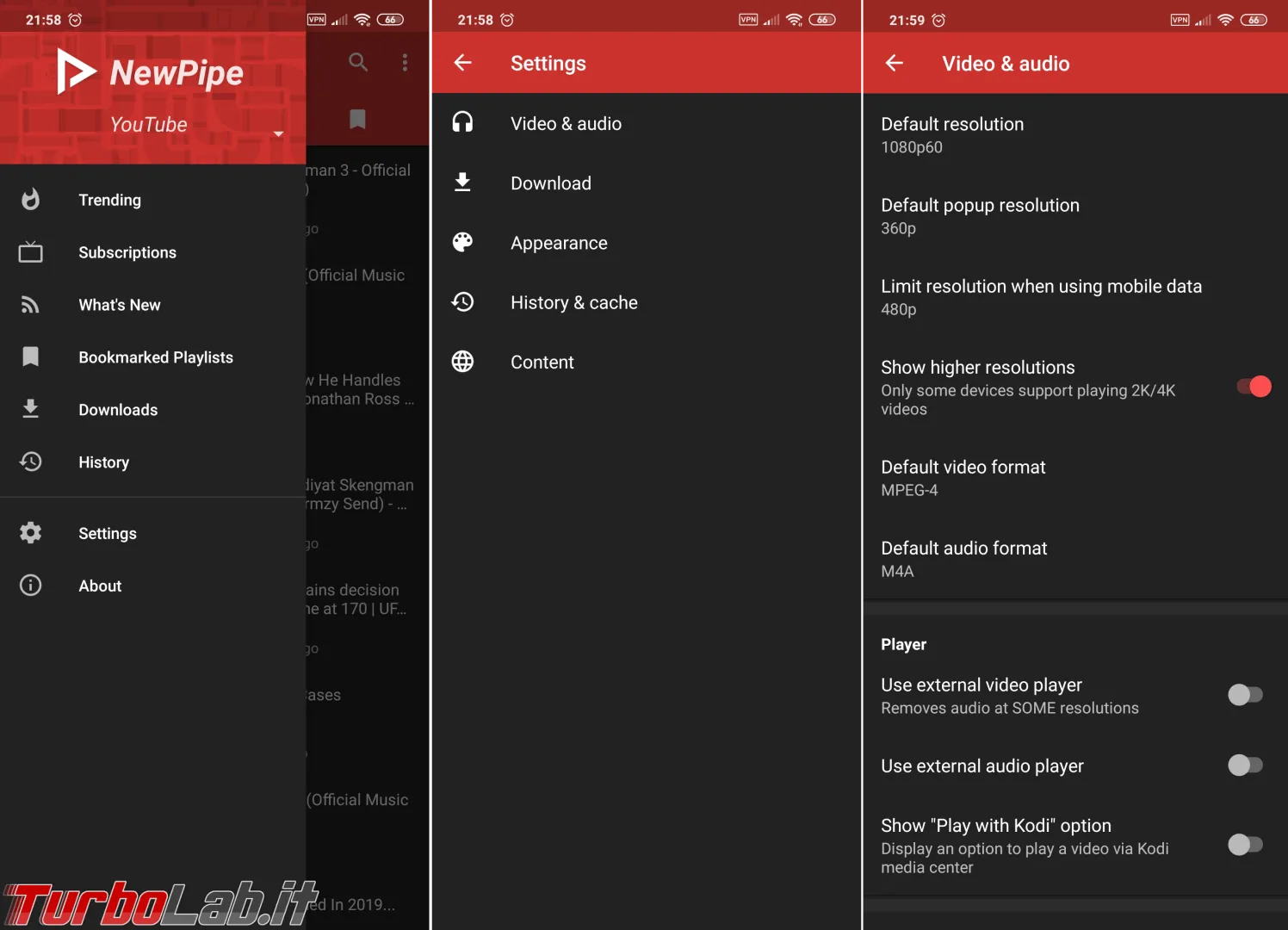Open History & cache settings entry
The width and height of the screenshot is (1288, 930).
click(647, 302)
